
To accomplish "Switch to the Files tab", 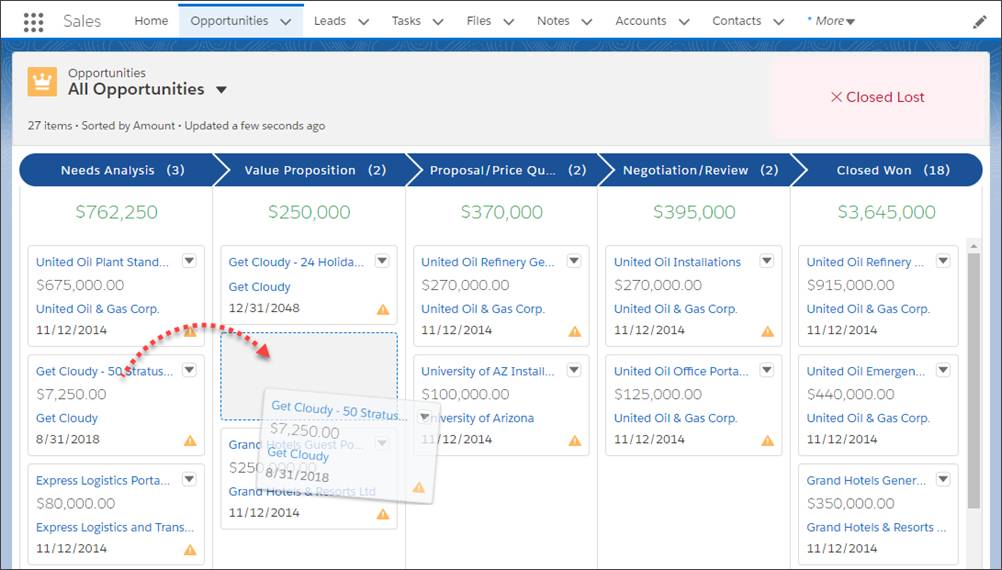I will (479, 21).
